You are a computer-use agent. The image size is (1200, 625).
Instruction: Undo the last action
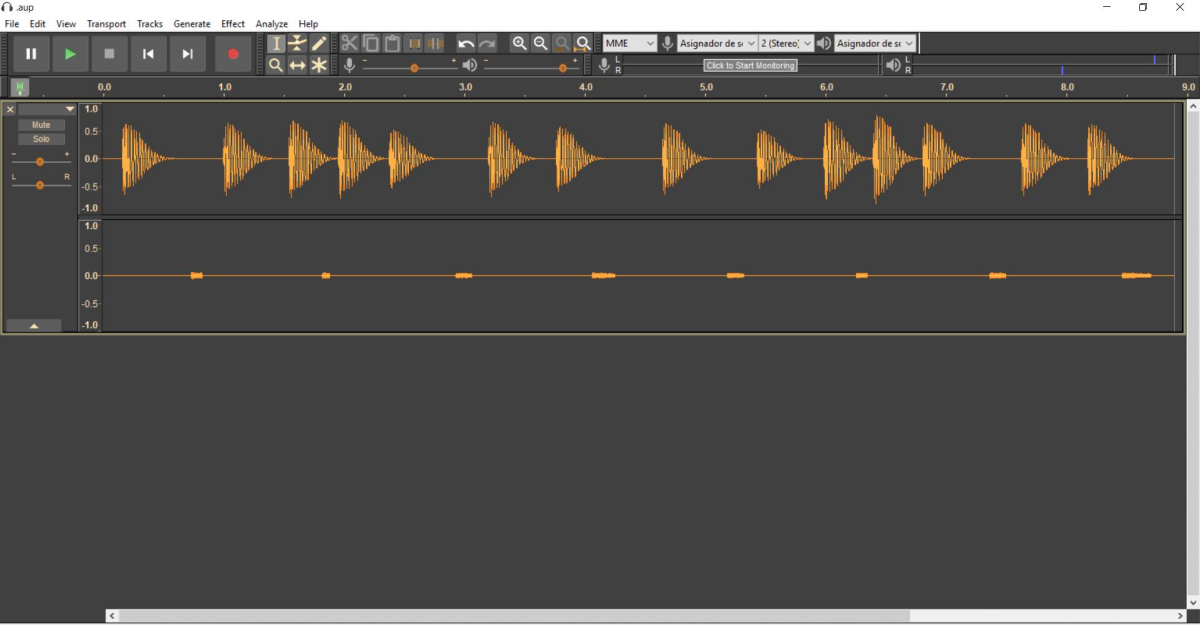466,43
